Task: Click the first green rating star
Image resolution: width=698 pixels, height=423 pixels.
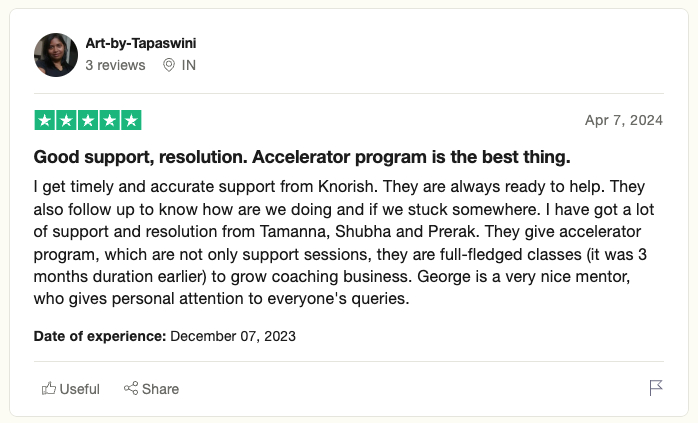Action: [x=45, y=120]
